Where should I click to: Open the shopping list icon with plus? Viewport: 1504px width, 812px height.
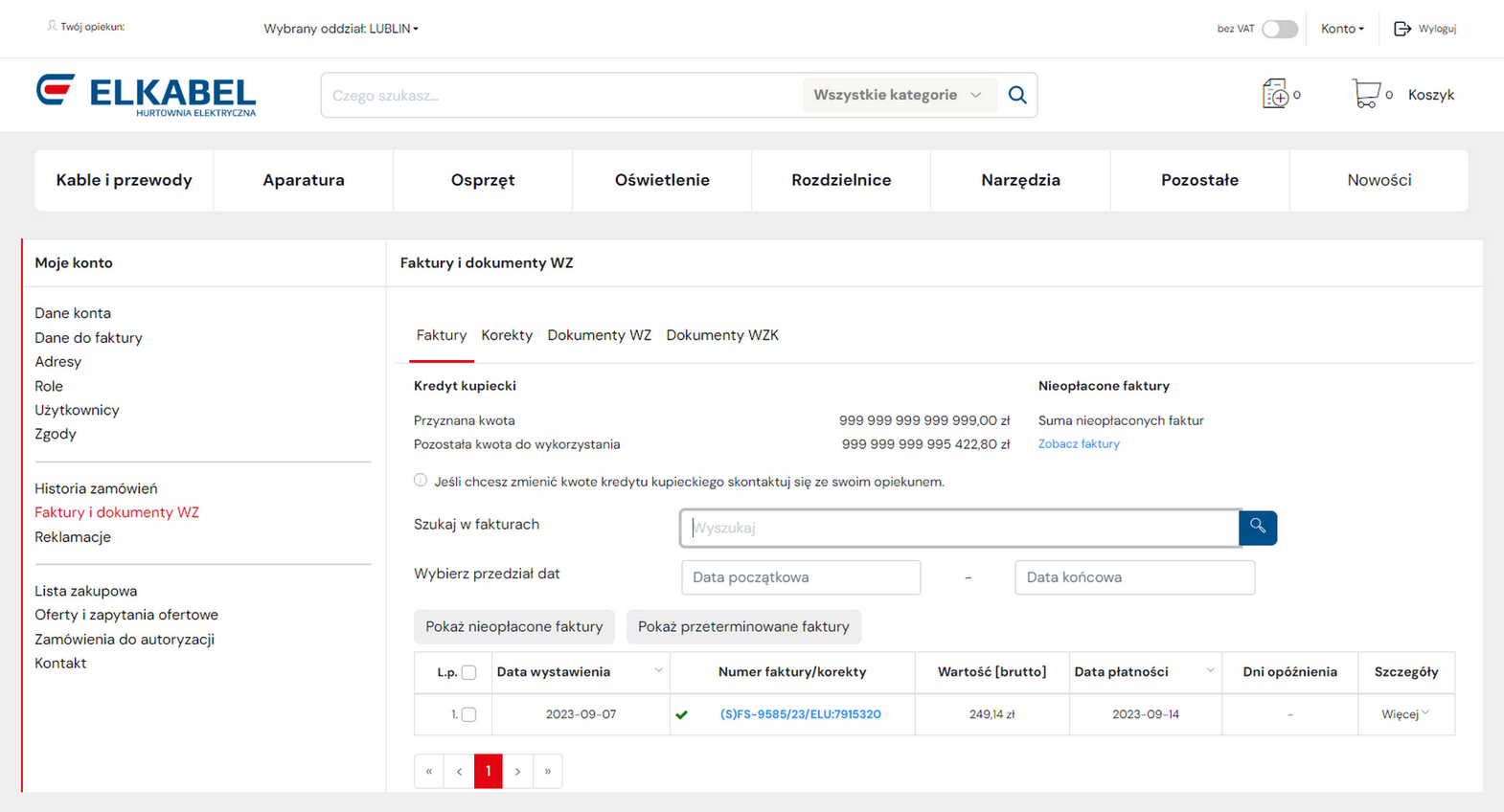1275,94
